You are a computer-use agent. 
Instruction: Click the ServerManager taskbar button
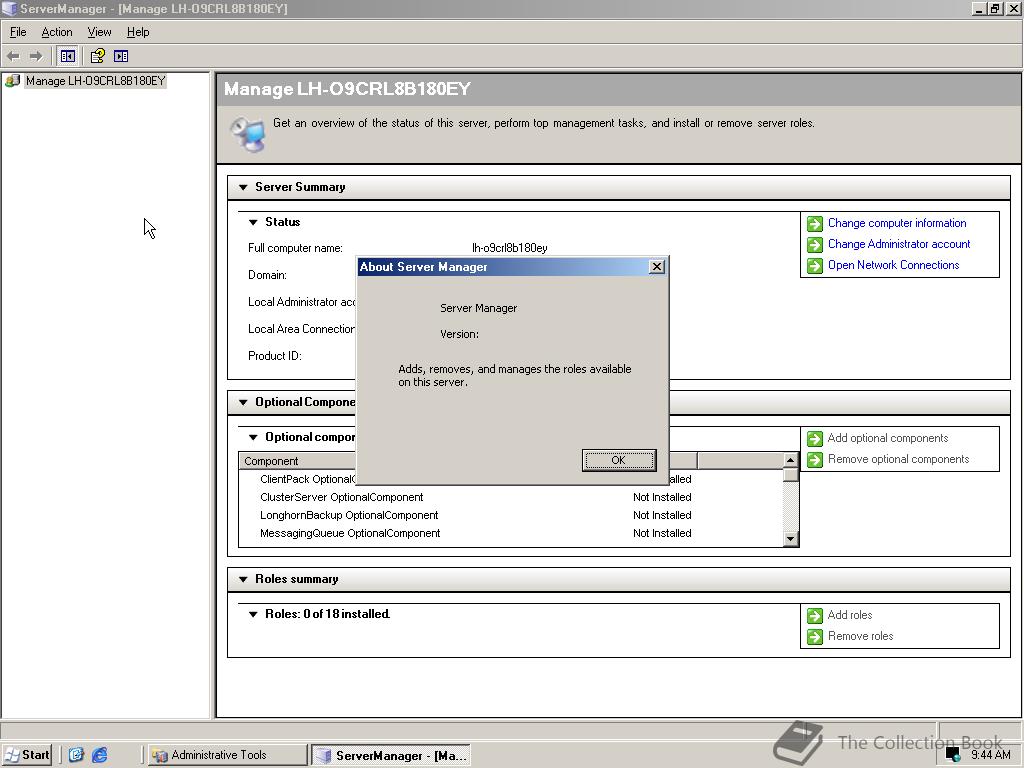click(x=391, y=755)
